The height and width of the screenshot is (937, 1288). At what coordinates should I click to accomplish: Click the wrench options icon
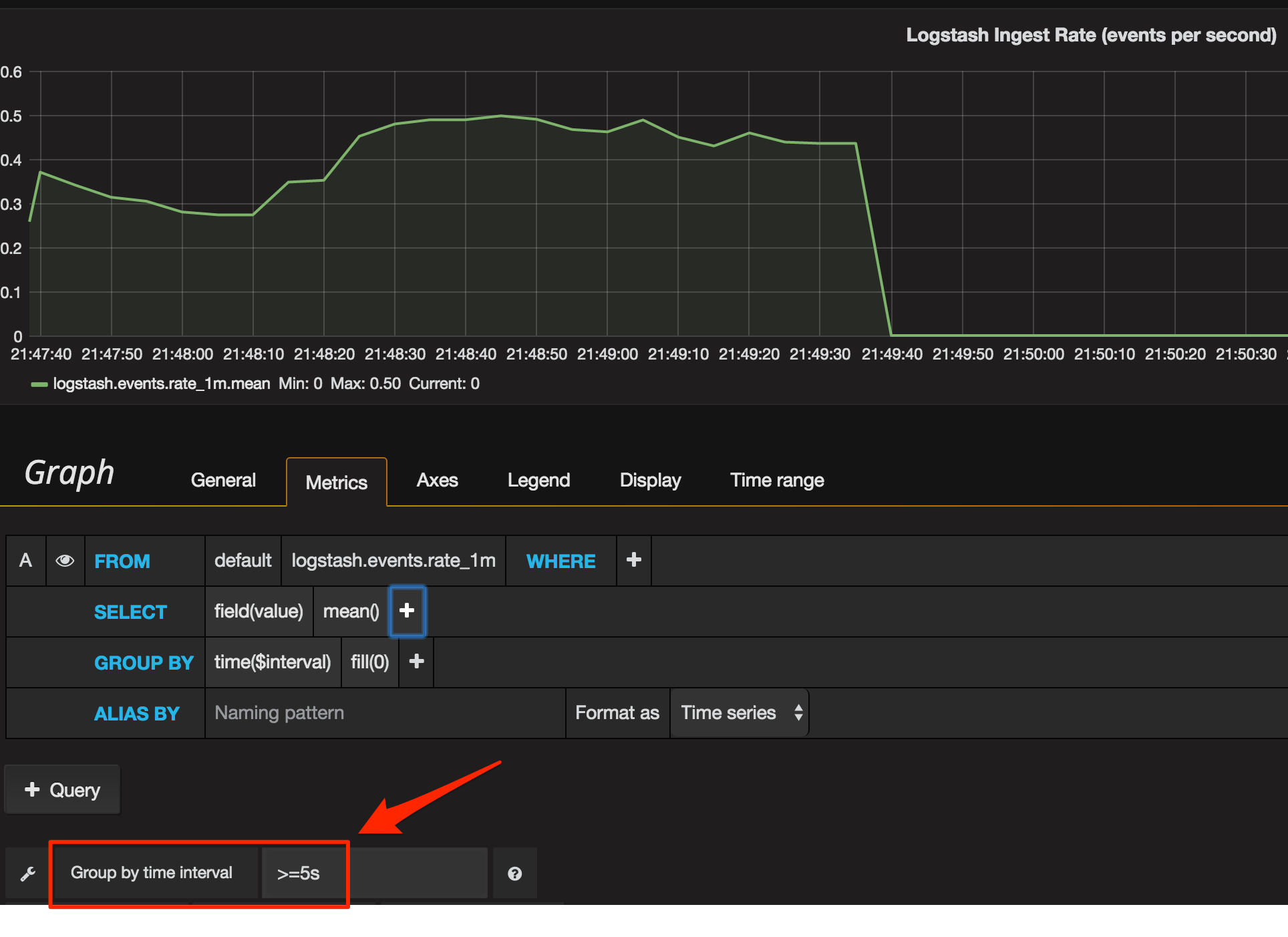27,873
